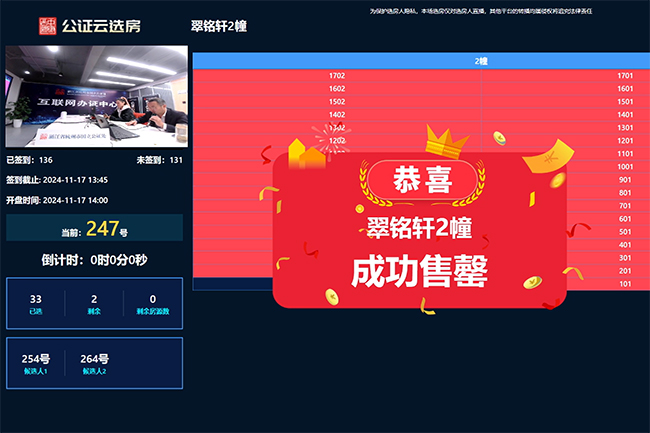This screenshot has height=433, width=650.
Task: Select room 1502 cell
Action: (337, 102)
